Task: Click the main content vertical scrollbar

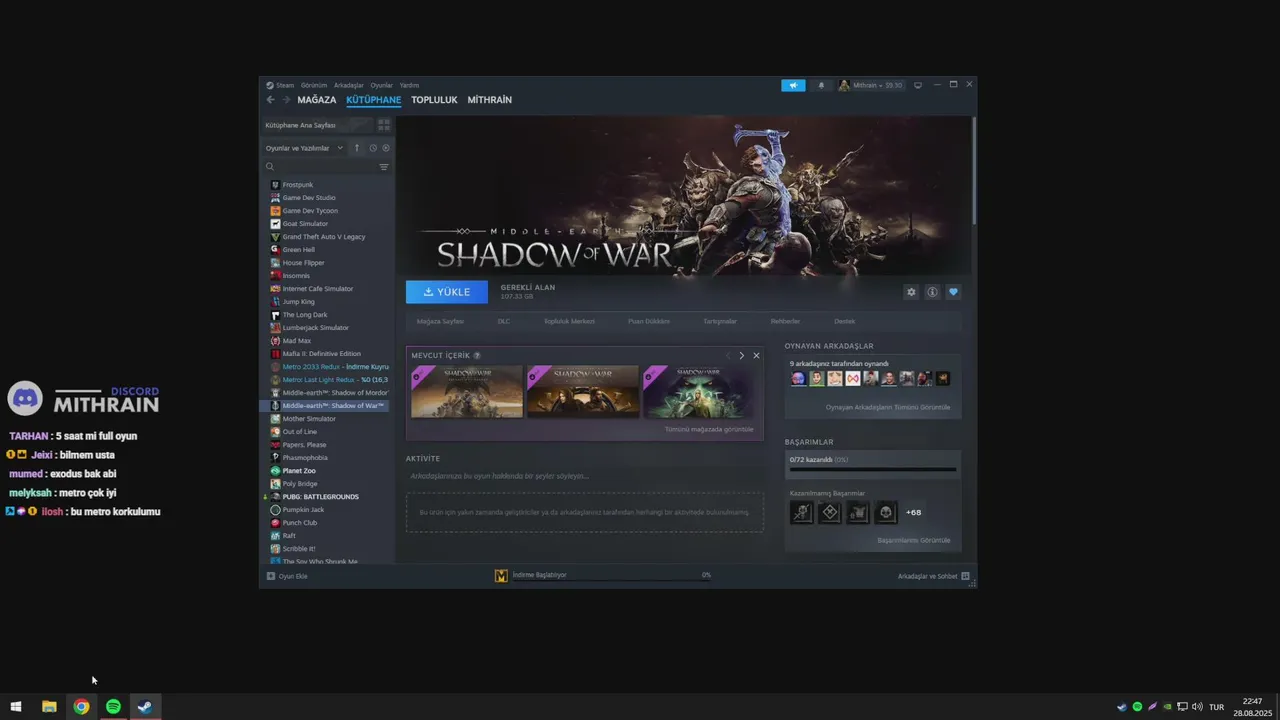Action: click(x=974, y=170)
